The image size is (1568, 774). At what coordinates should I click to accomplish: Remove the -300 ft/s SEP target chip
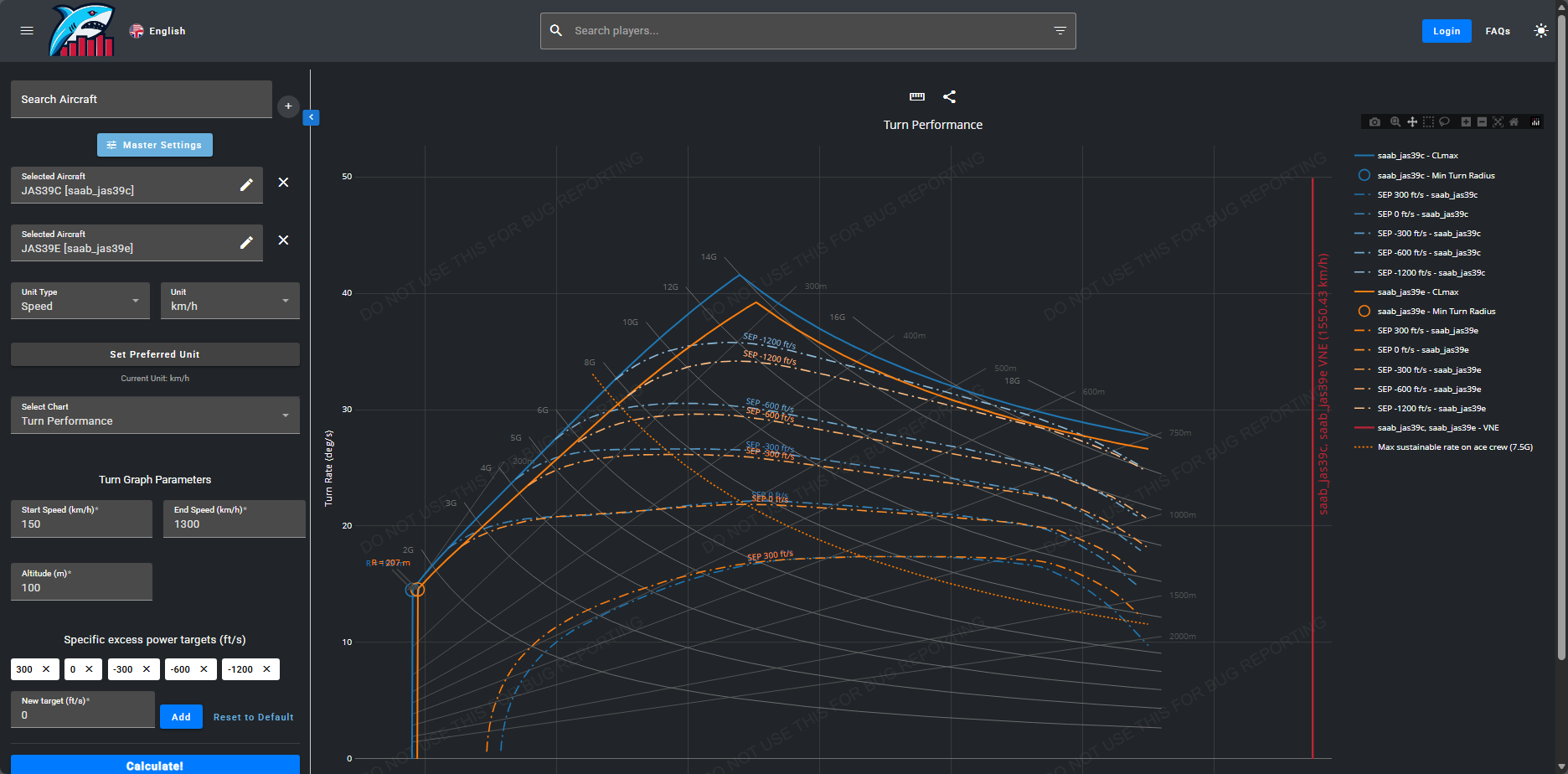(147, 669)
